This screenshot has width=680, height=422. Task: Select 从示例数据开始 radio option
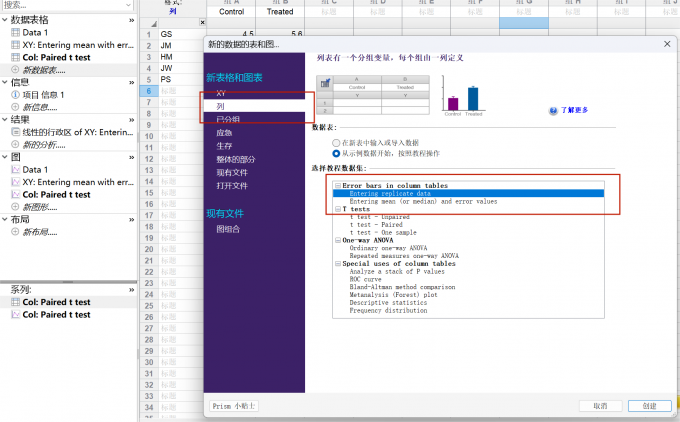[x=336, y=153]
